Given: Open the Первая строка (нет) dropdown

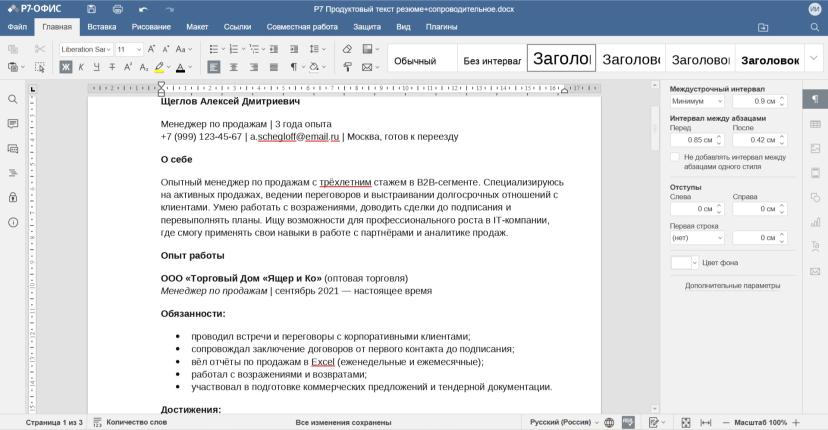Looking at the screenshot, I should pos(697,238).
